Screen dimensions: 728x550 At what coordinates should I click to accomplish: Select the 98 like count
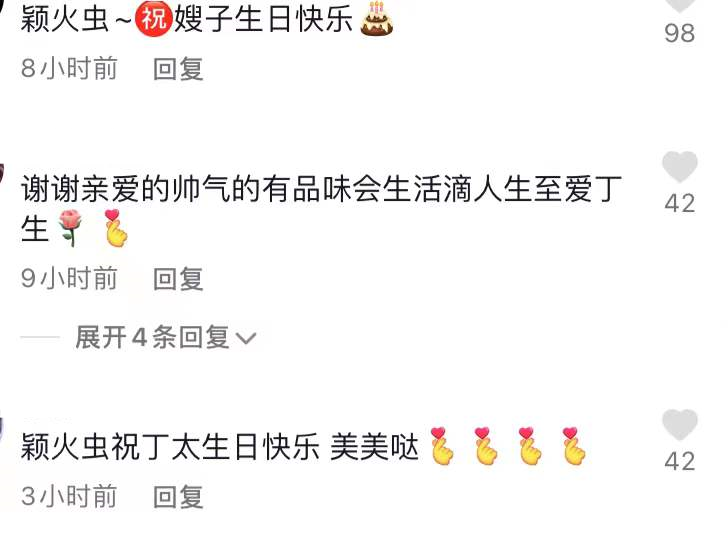[679, 33]
